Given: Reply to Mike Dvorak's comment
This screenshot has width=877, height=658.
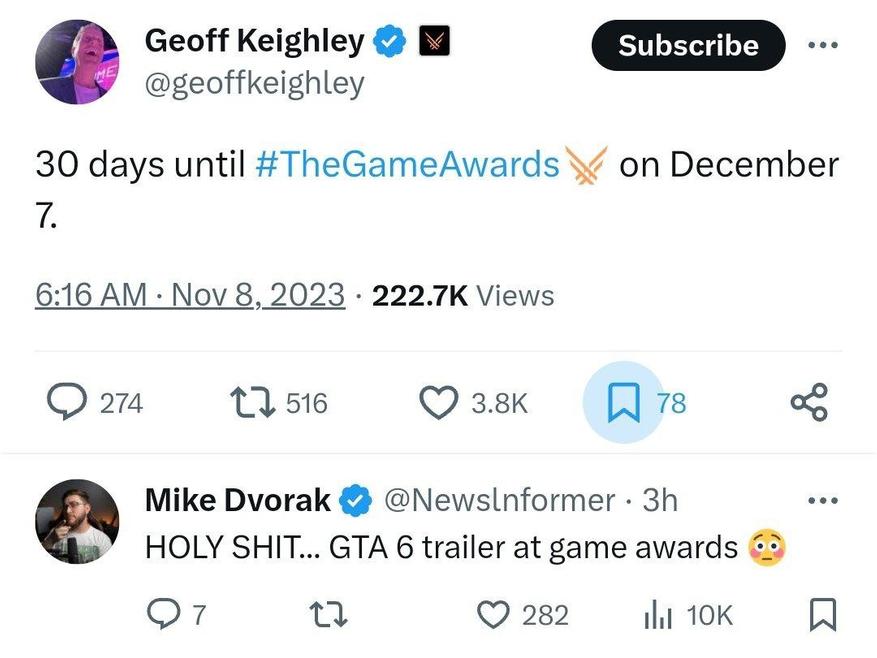Looking at the screenshot, I should 164,614.
